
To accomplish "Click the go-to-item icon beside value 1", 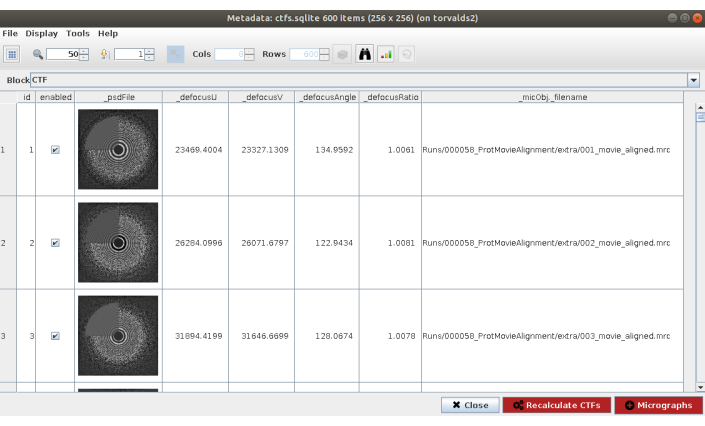I will tap(105, 54).
